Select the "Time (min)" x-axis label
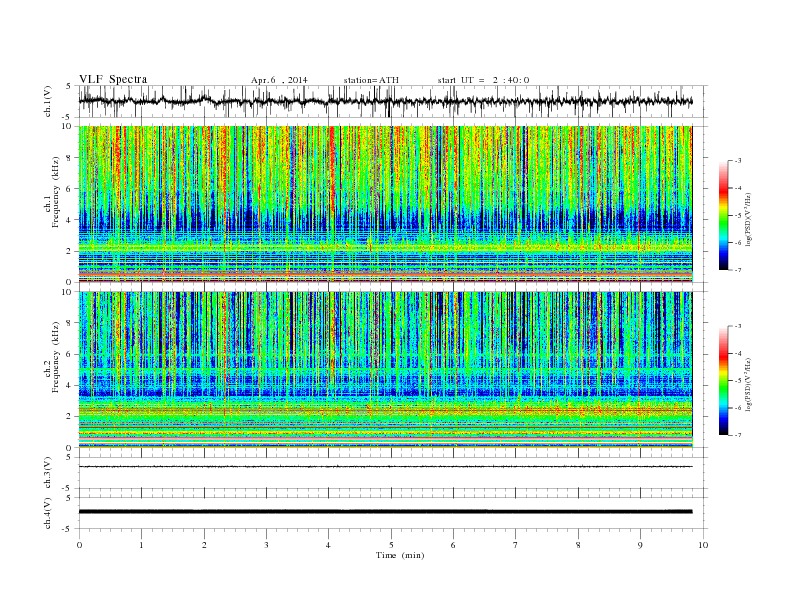The height and width of the screenshot is (612, 792). 400,555
